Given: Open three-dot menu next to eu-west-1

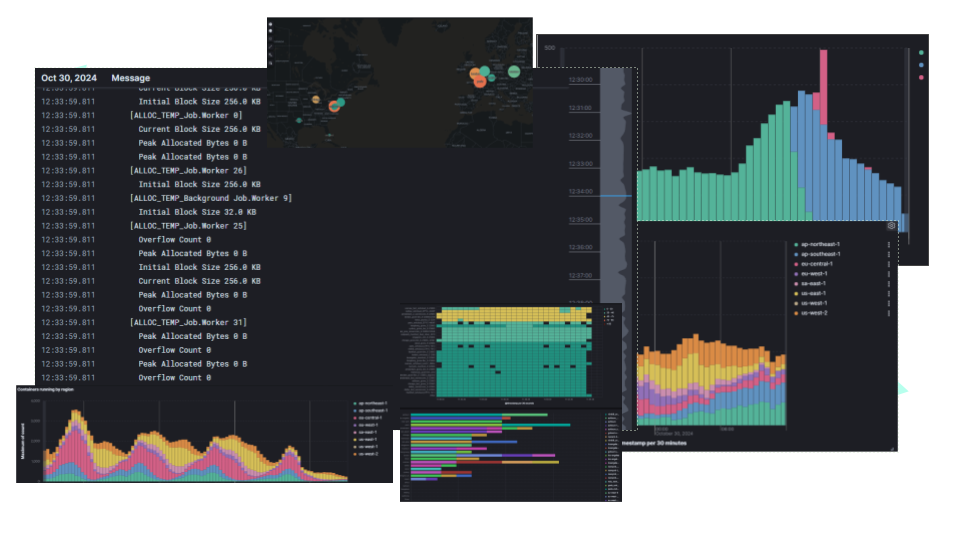Looking at the screenshot, I should click(x=888, y=273).
